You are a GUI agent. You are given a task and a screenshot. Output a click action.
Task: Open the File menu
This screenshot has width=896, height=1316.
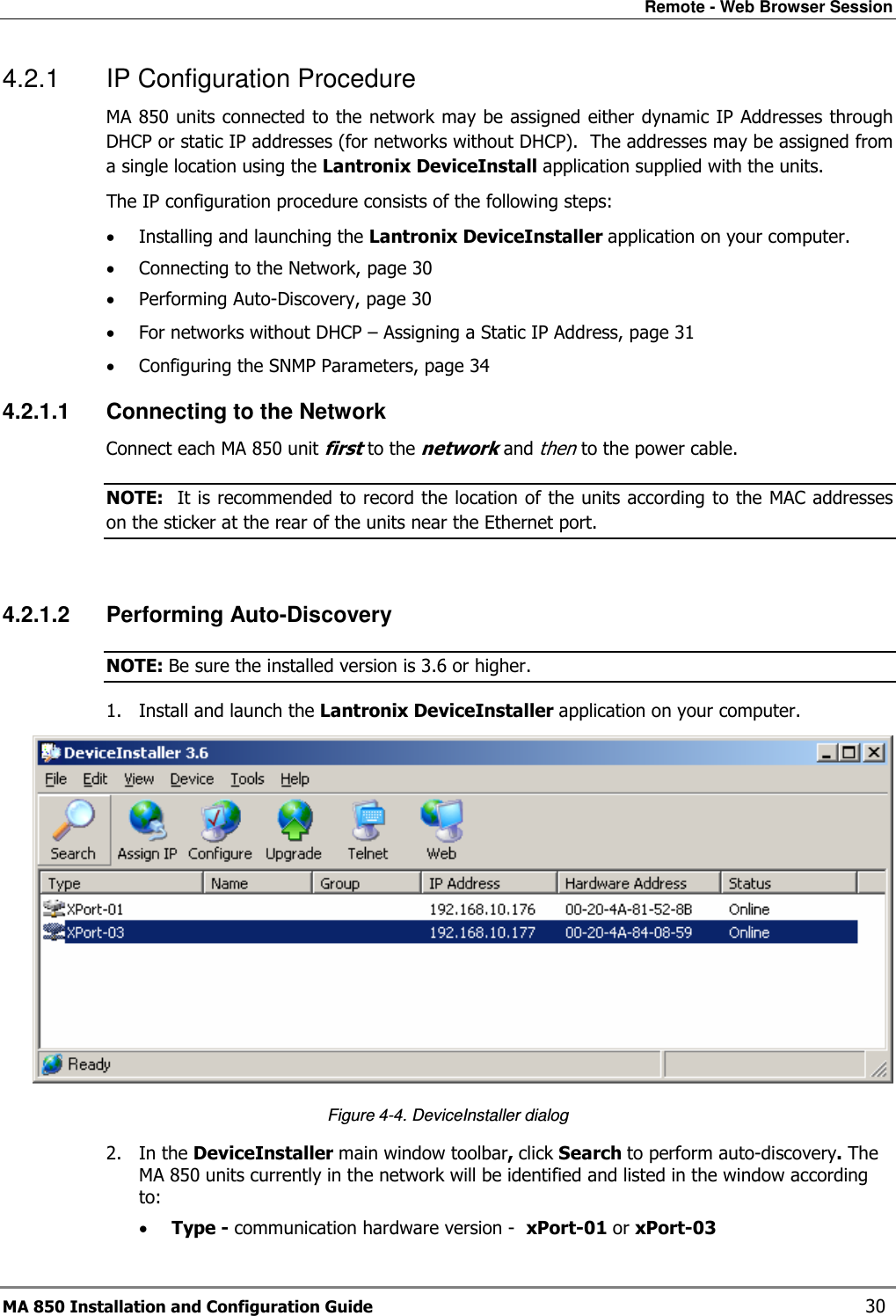pyautogui.click(x=55, y=779)
